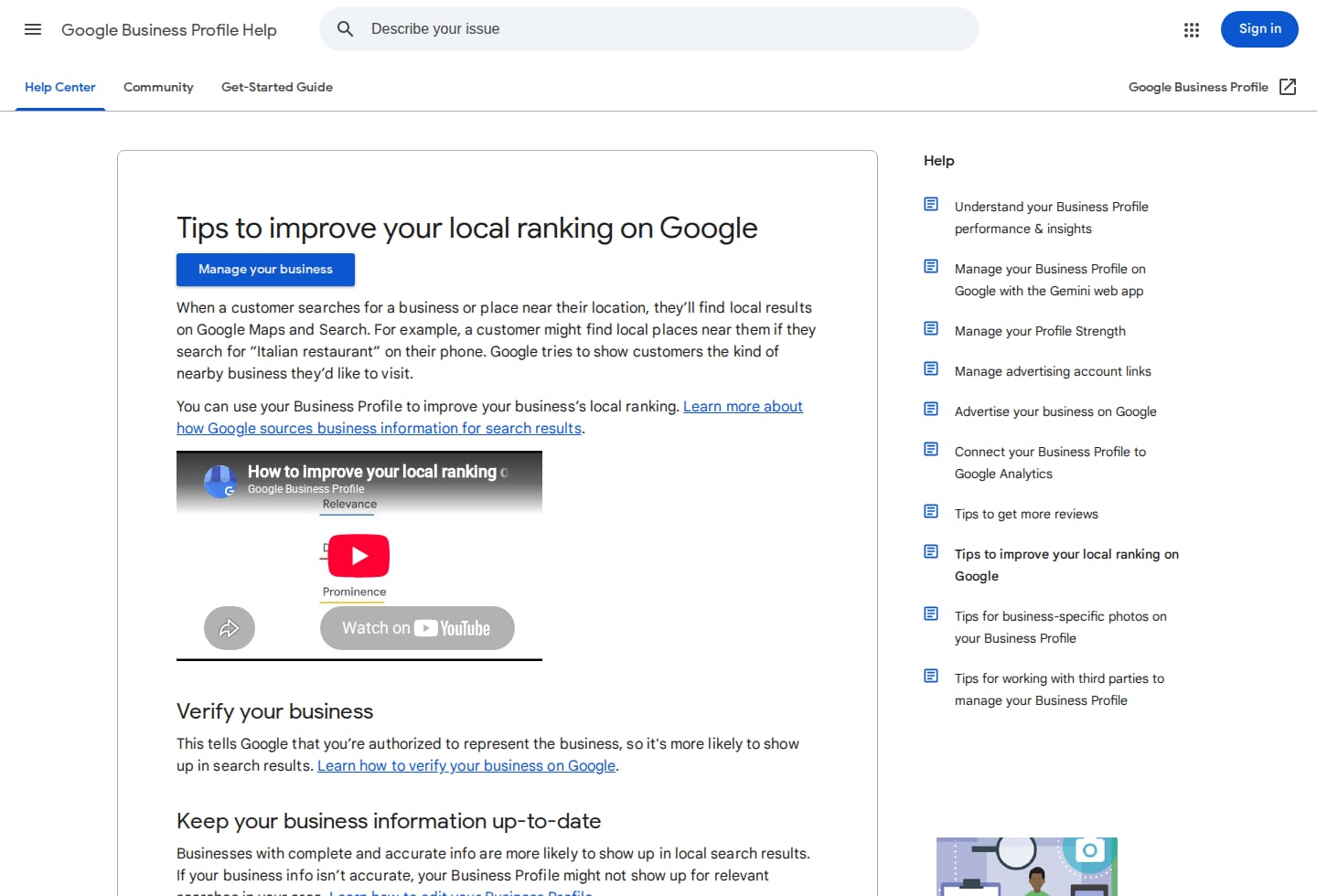Open Advertise your business on Google article
Viewport: 1317px width, 896px height.
(1055, 411)
